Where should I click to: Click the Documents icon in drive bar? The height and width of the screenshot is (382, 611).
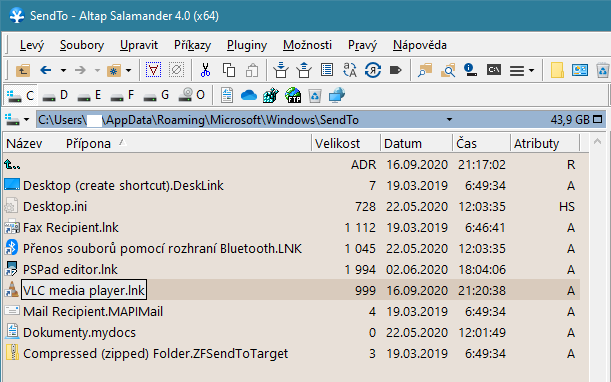pos(227,96)
